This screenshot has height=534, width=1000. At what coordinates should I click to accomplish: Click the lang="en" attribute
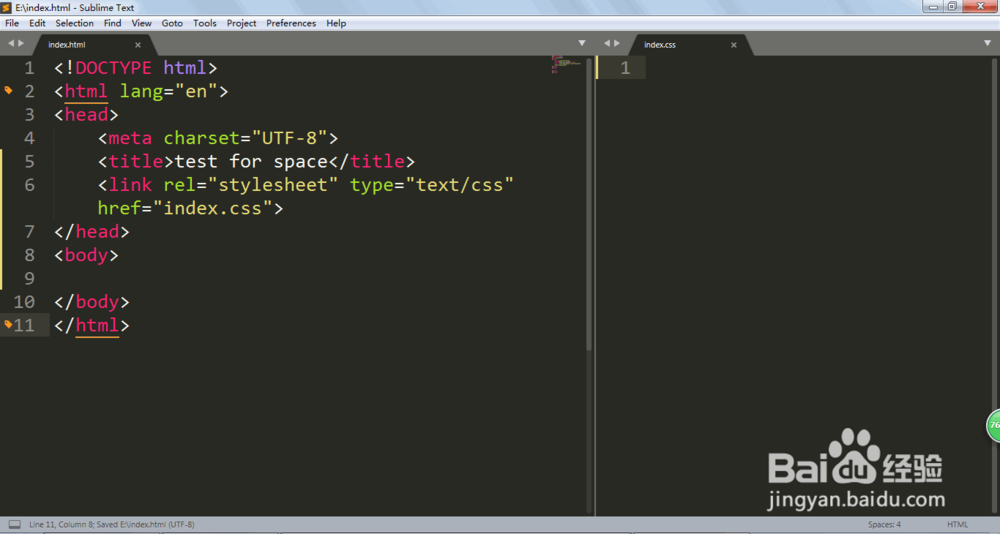coord(169,91)
